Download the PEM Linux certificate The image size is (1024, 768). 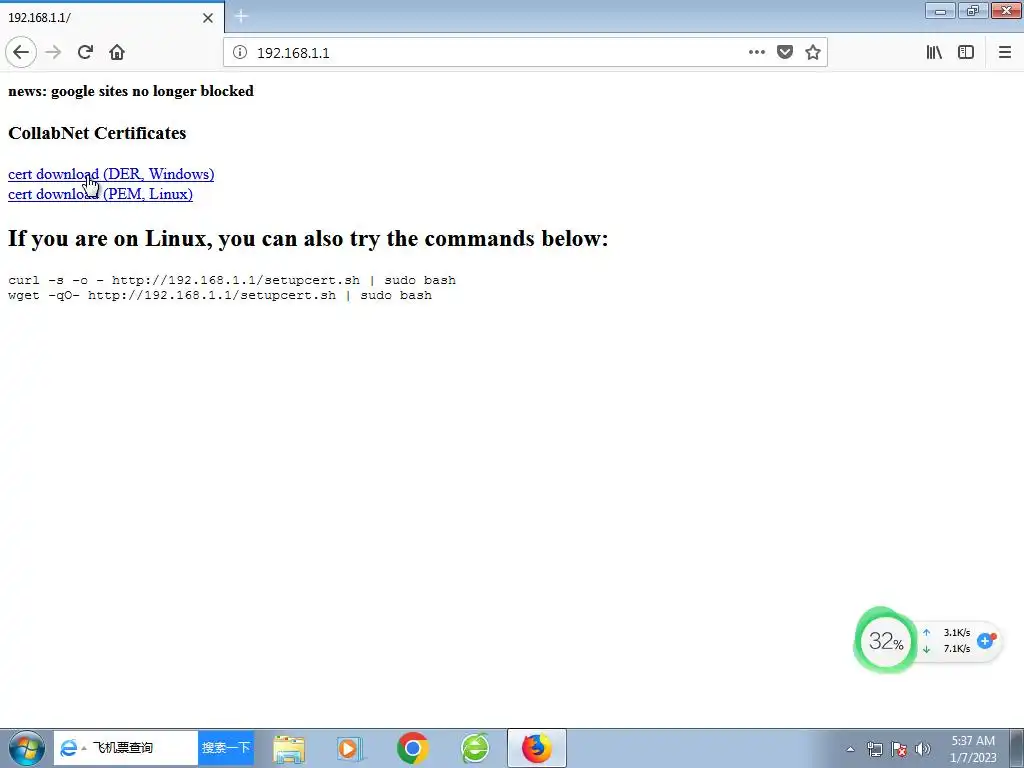tap(100, 194)
